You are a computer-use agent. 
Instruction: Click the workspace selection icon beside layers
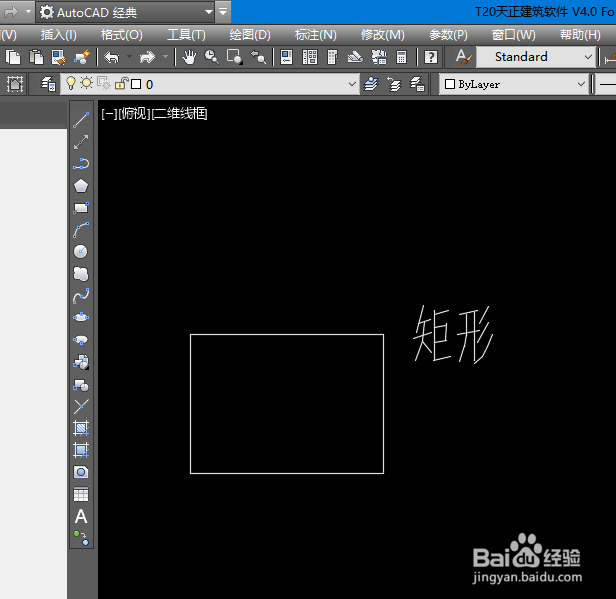(15, 84)
